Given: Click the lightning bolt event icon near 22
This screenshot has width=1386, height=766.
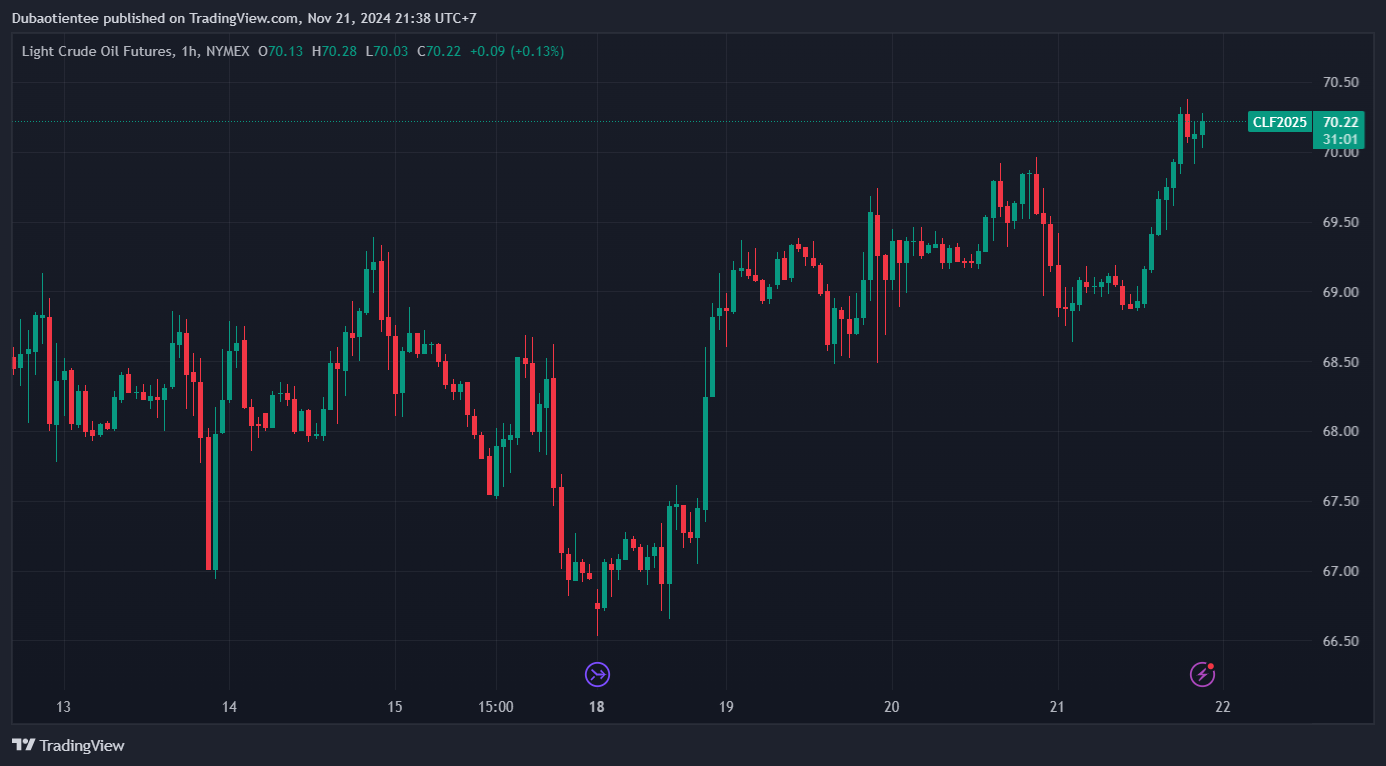Looking at the screenshot, I should point(1202,675).
